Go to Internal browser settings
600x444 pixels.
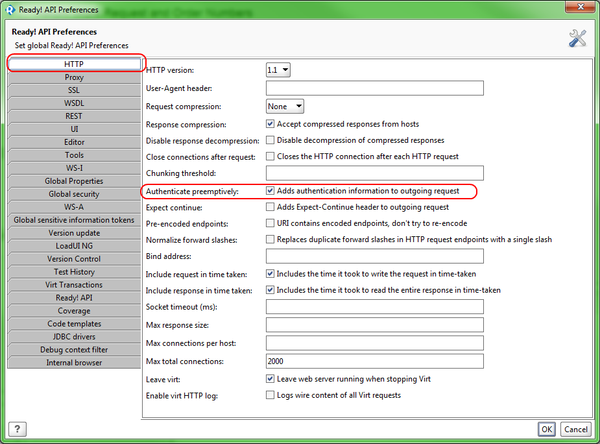(74, 362)
